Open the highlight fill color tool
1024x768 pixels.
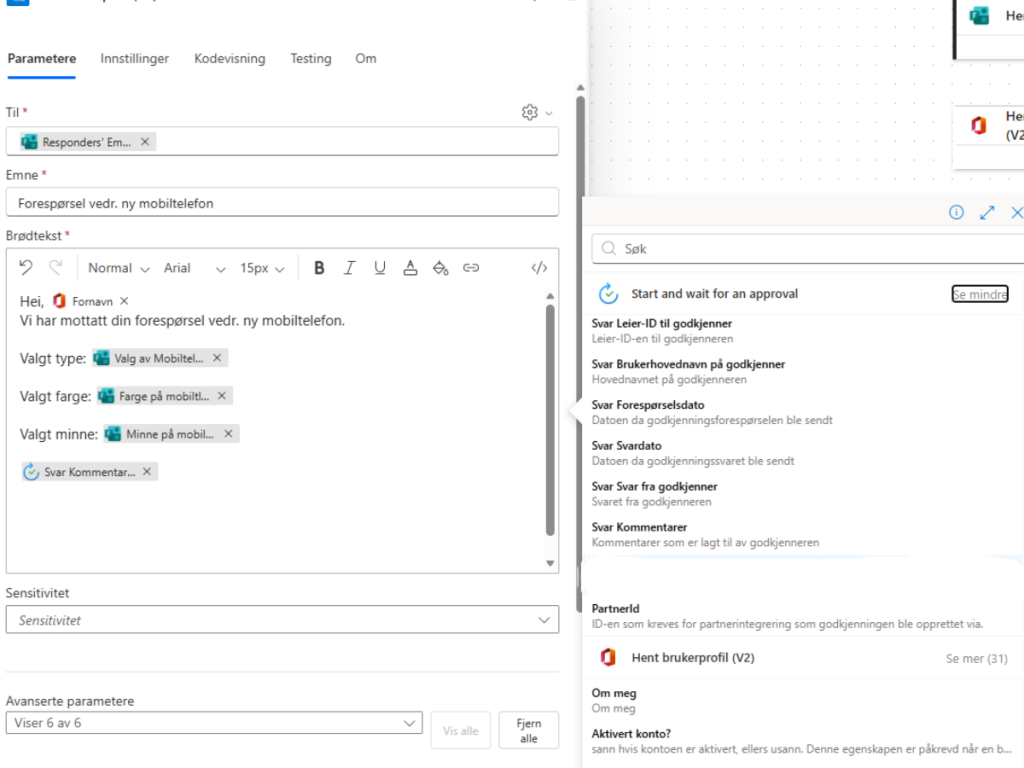(x=440, y=268)
